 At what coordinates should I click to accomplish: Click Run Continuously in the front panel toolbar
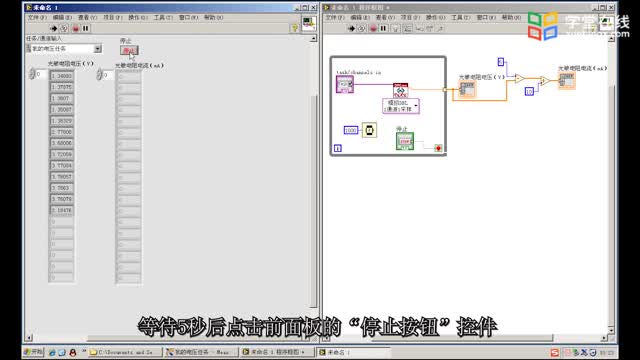(x=64, y=29)
